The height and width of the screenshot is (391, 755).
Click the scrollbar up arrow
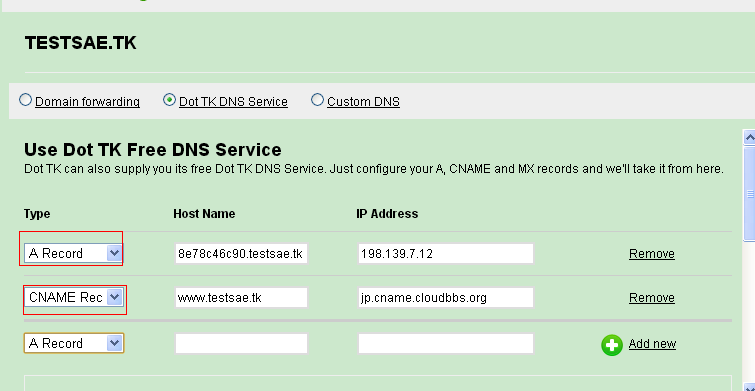pos(749,137)
